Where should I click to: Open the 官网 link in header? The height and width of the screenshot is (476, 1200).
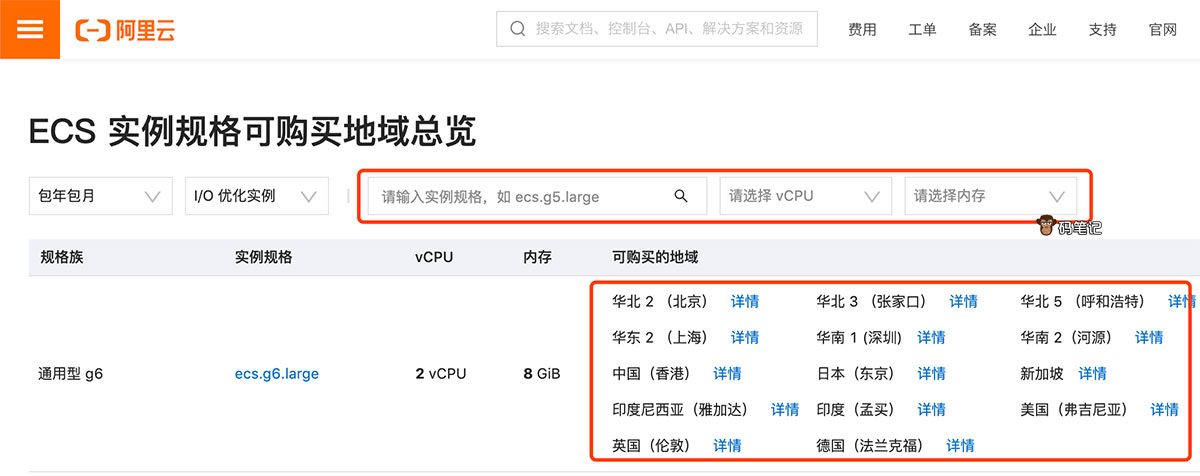point(1162,30)
